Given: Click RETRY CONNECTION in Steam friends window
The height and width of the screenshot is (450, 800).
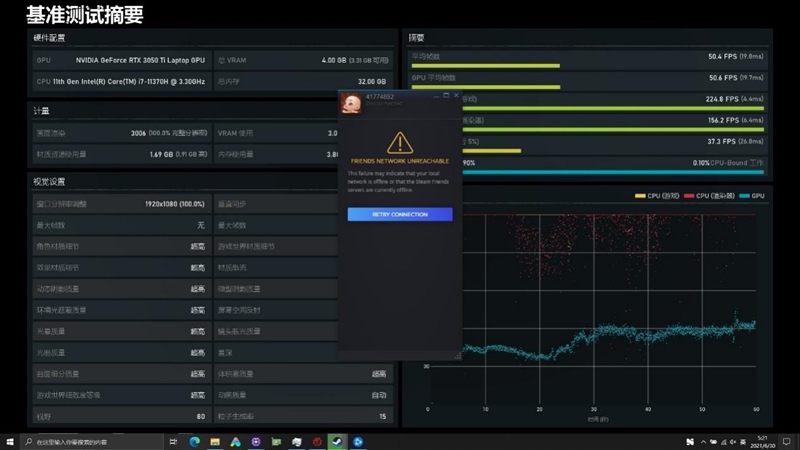Looking at the screenshot, I should click(x=400, y=214).
